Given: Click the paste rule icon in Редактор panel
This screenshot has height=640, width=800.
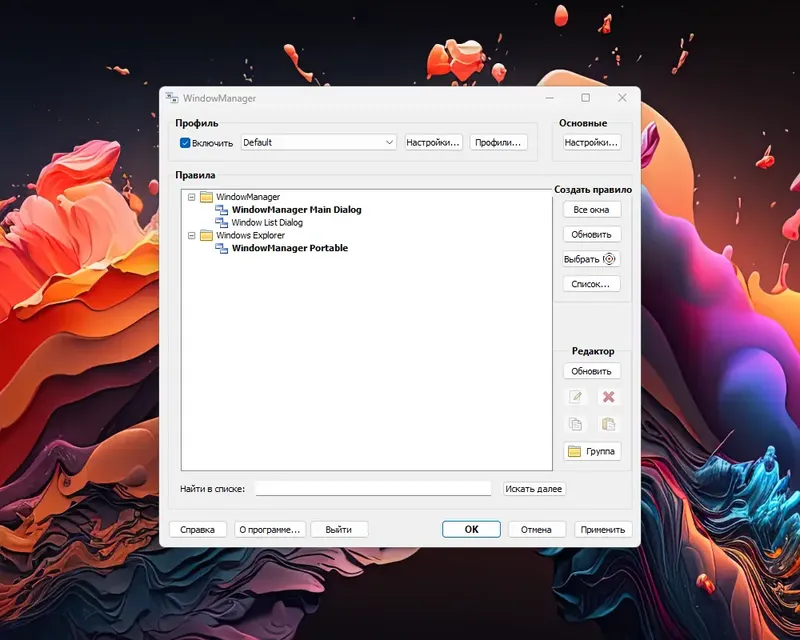Looking at the screenshot, I should click(608, 425).
